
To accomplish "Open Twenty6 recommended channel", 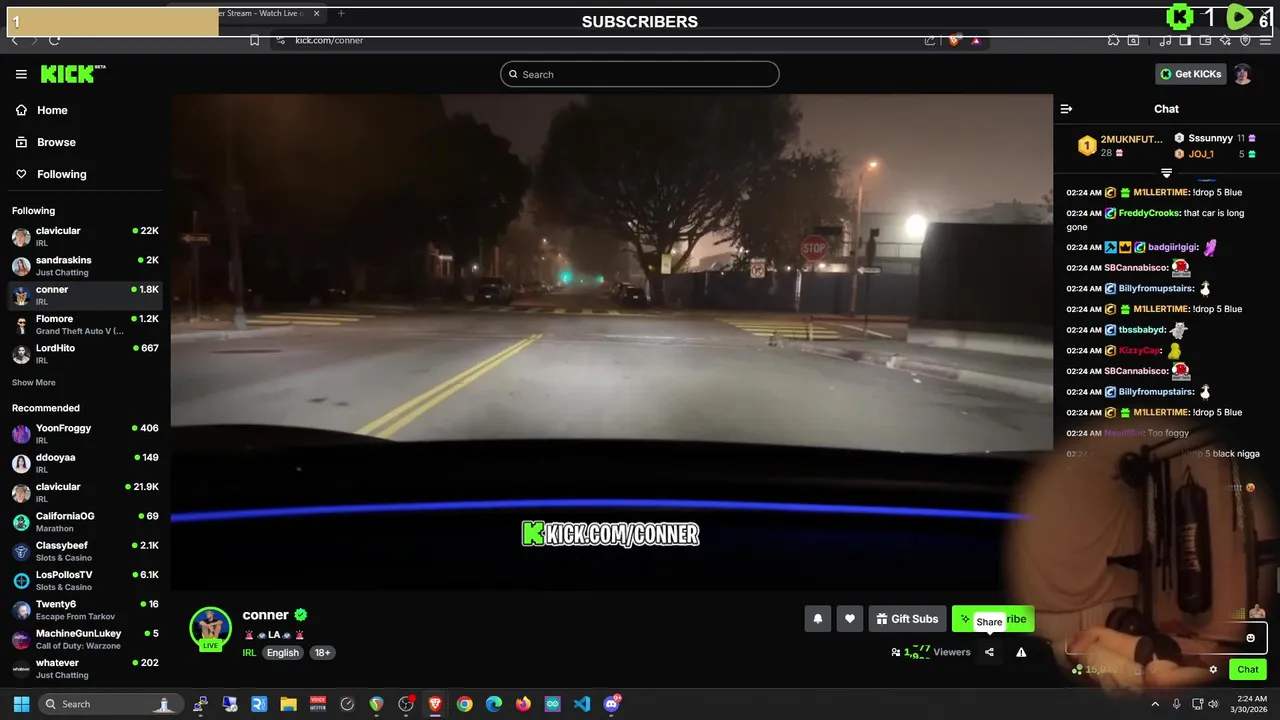I will point(85,610).
